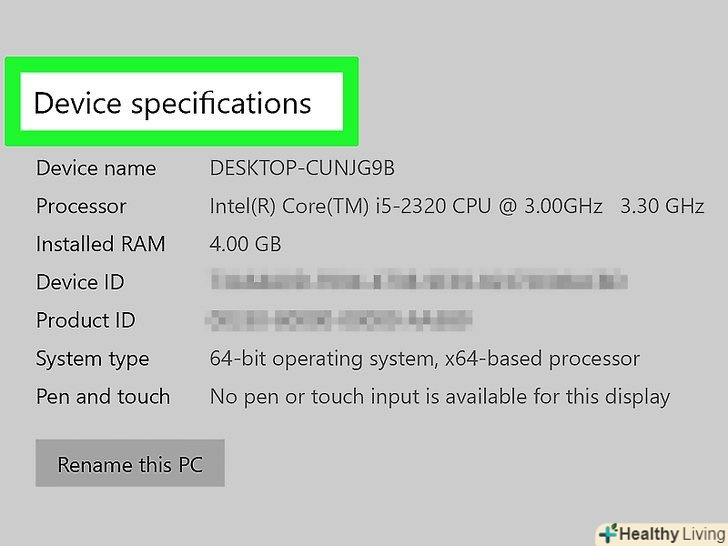This screenshot has width=728, height=546.
Task: Select the Device specifications heading
Action: (x=173, y=103)
